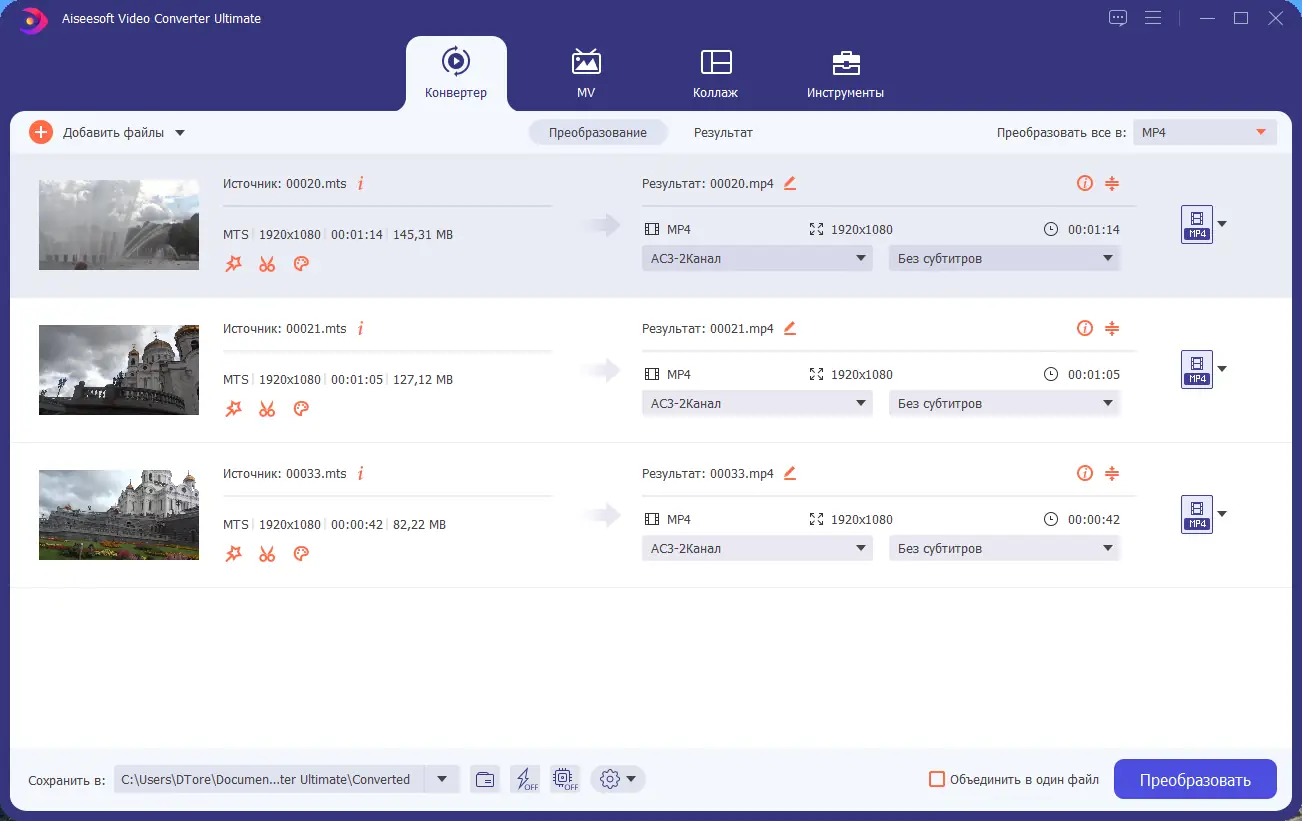Cut the 00020.mts video with scissors
Viewport: 1302px width, 821px height.
point(267,264)
